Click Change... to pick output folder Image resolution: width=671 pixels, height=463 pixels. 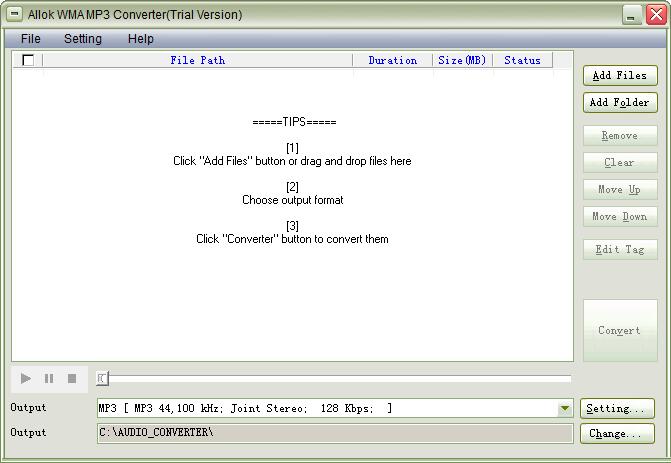click(617, 434)
